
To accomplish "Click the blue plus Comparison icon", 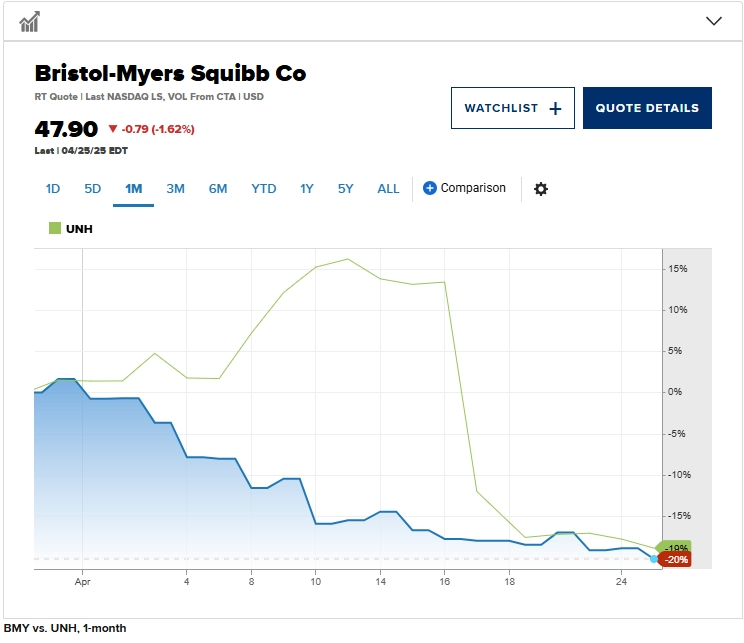I will point(430,188).
